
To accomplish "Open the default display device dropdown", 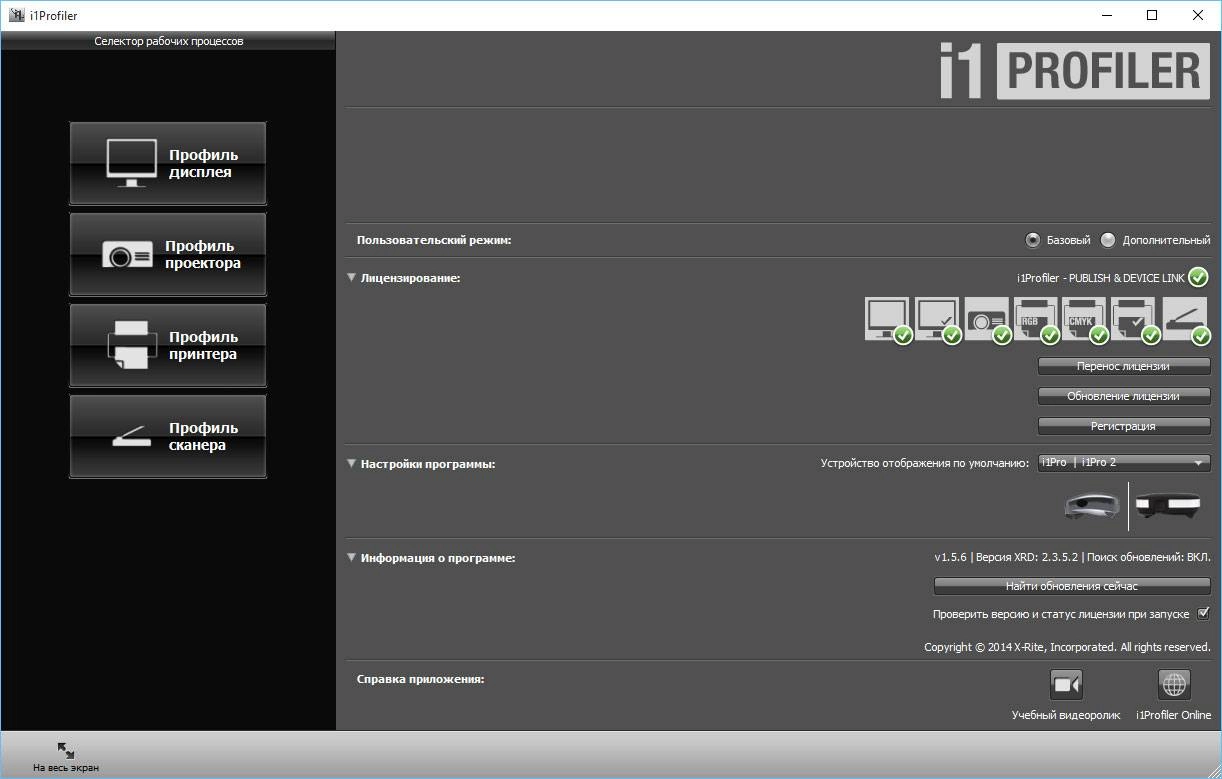I will 1124,462.
